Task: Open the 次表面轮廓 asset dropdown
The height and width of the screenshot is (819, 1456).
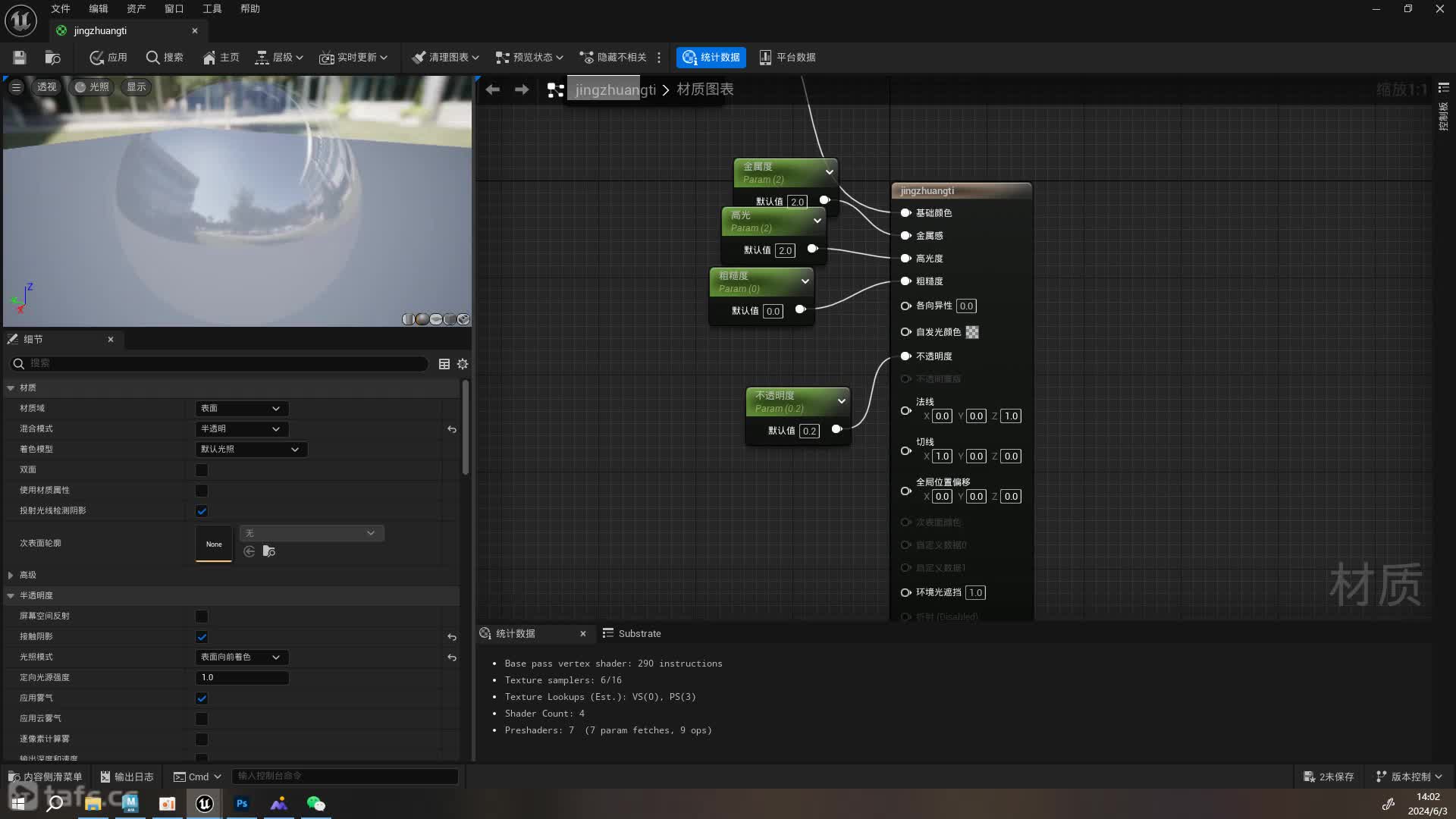Action: pyautogui.click(x=312, y=533)
